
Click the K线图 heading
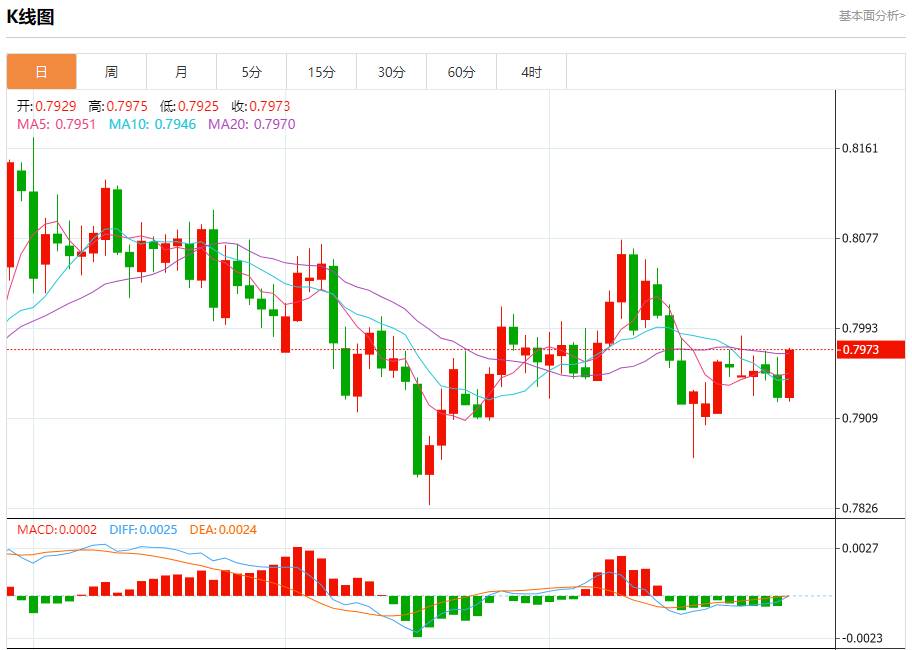click(30, 17)
